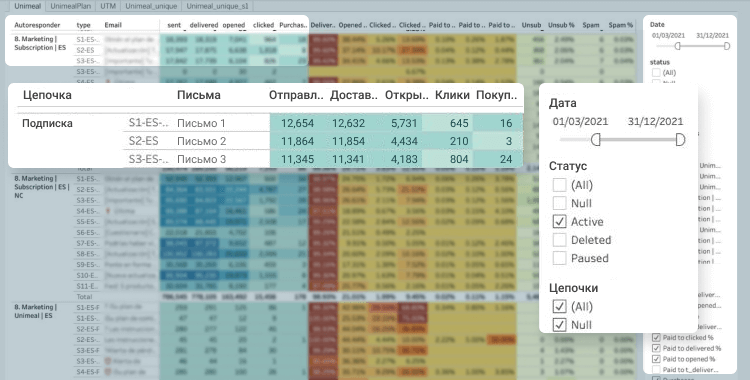Click the Письма column header
Viewport: 750px width, 380px height.
[199, 95]
